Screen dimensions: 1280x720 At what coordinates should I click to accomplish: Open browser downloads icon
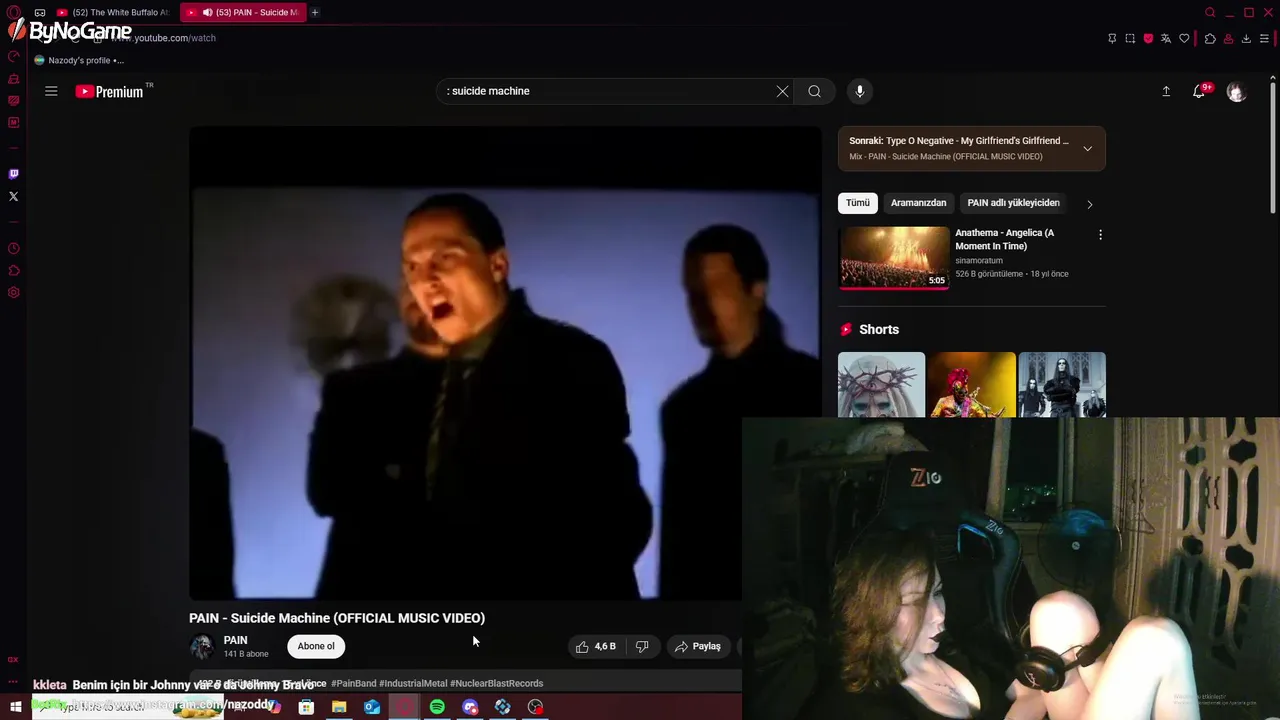coord(1246,38)
